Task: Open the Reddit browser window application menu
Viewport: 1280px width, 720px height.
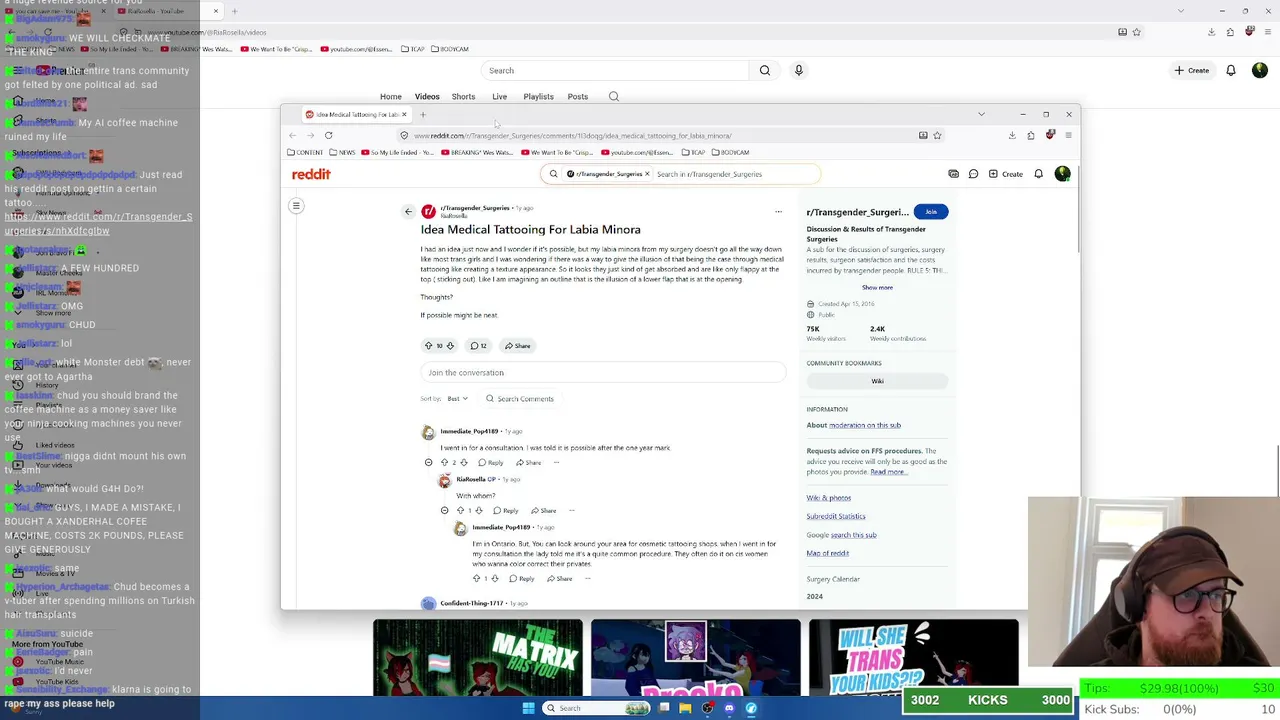Action: tap(1068, 135)
